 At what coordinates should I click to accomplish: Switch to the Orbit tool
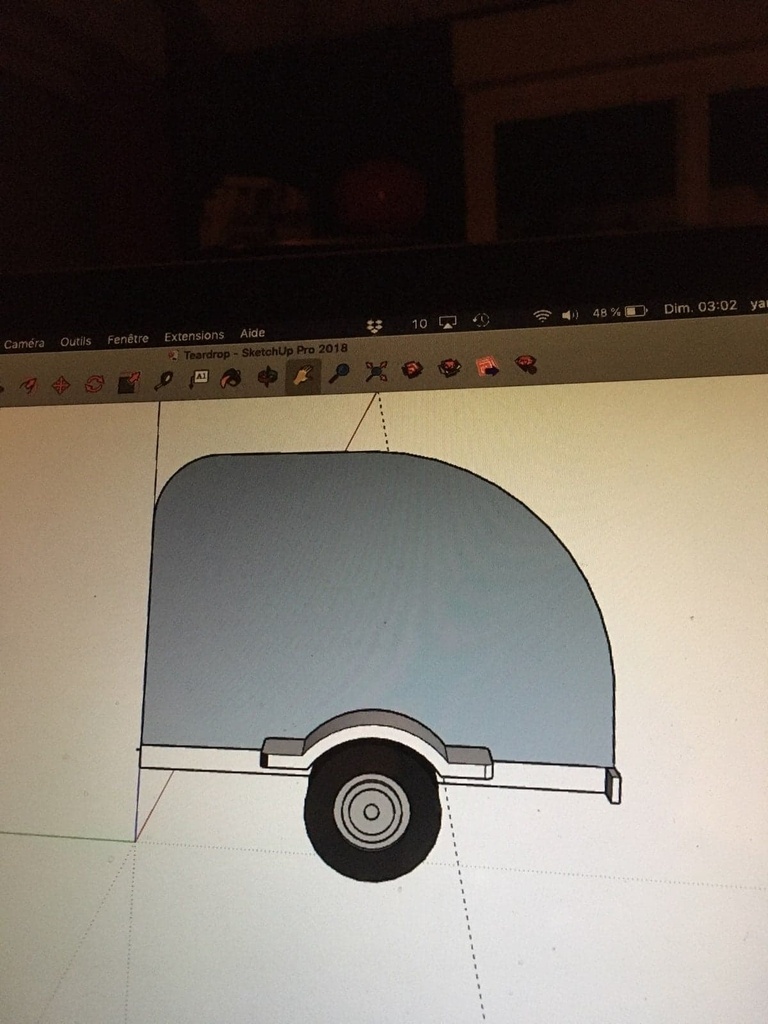point(266,376)
